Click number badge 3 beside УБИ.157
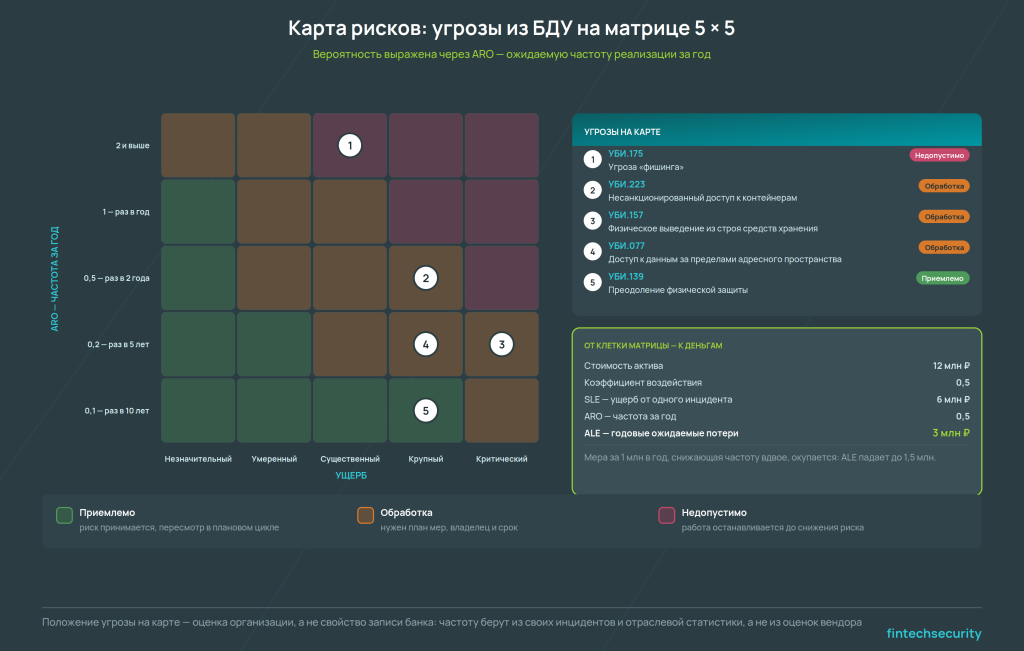Screen dimensions: 1024x651 coord(592,221)
